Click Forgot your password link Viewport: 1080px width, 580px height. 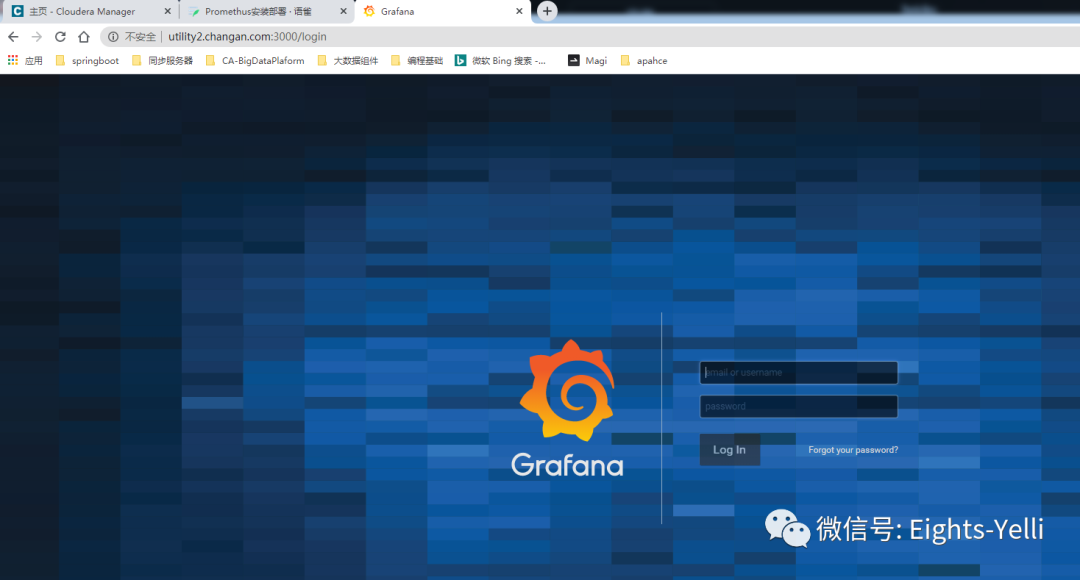(x=853, y=450)
